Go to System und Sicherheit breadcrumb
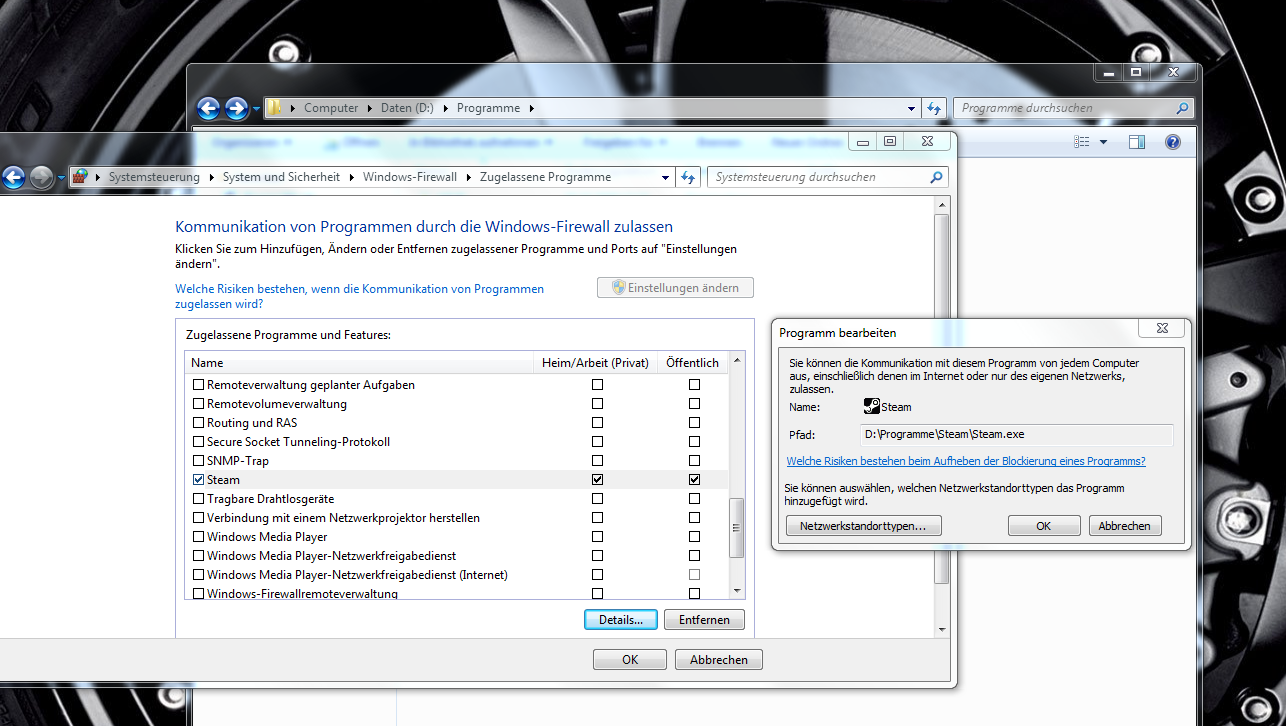The width and height of the screenshot is (1286, 726). pos(281,177)
